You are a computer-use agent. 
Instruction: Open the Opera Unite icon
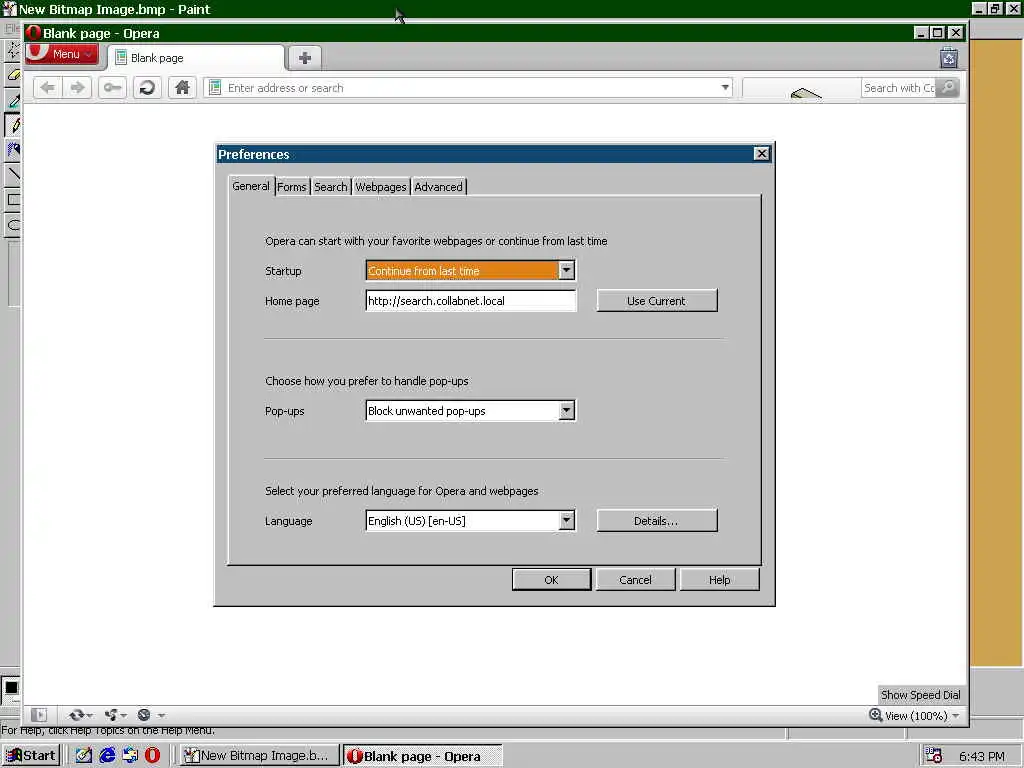[x=111, y=715]
